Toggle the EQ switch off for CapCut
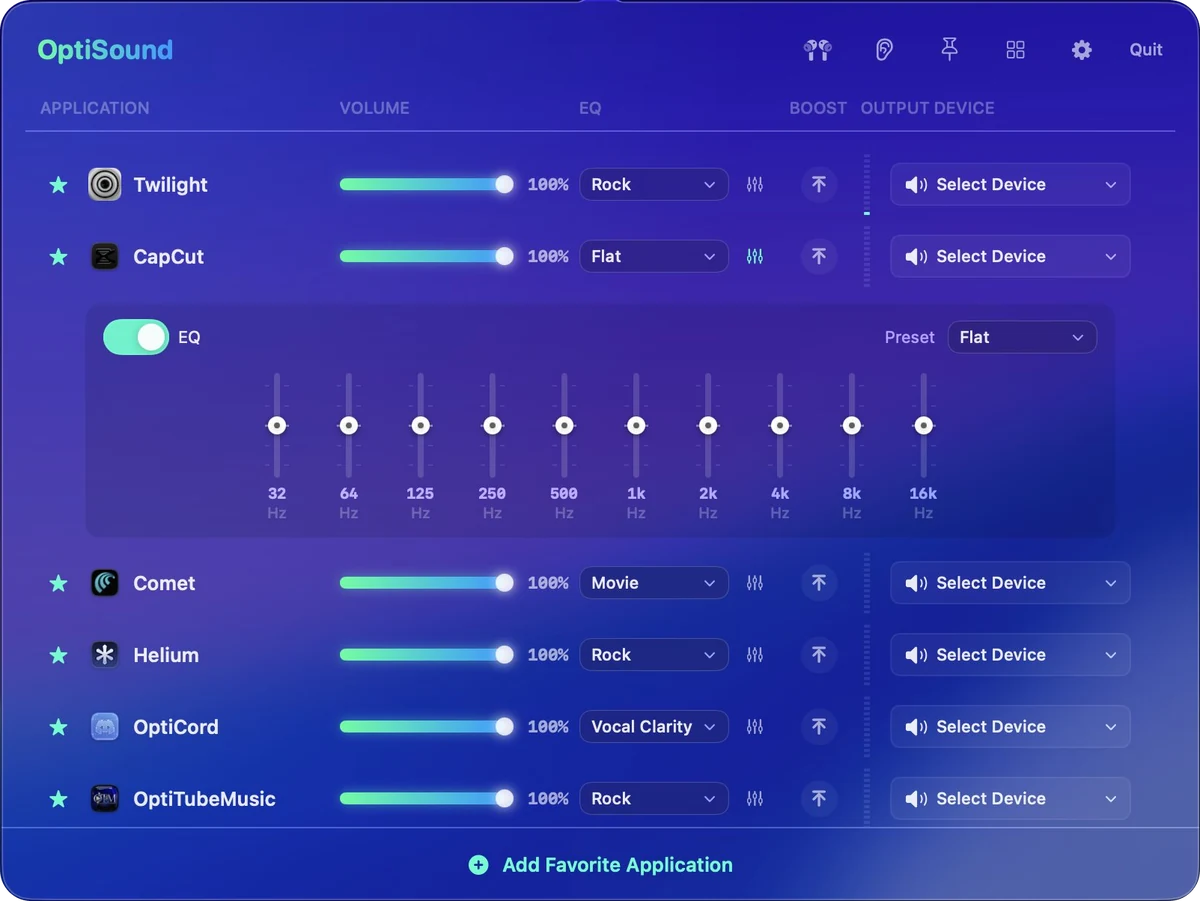Viewport: 1200px width, 901px height. 136,337
